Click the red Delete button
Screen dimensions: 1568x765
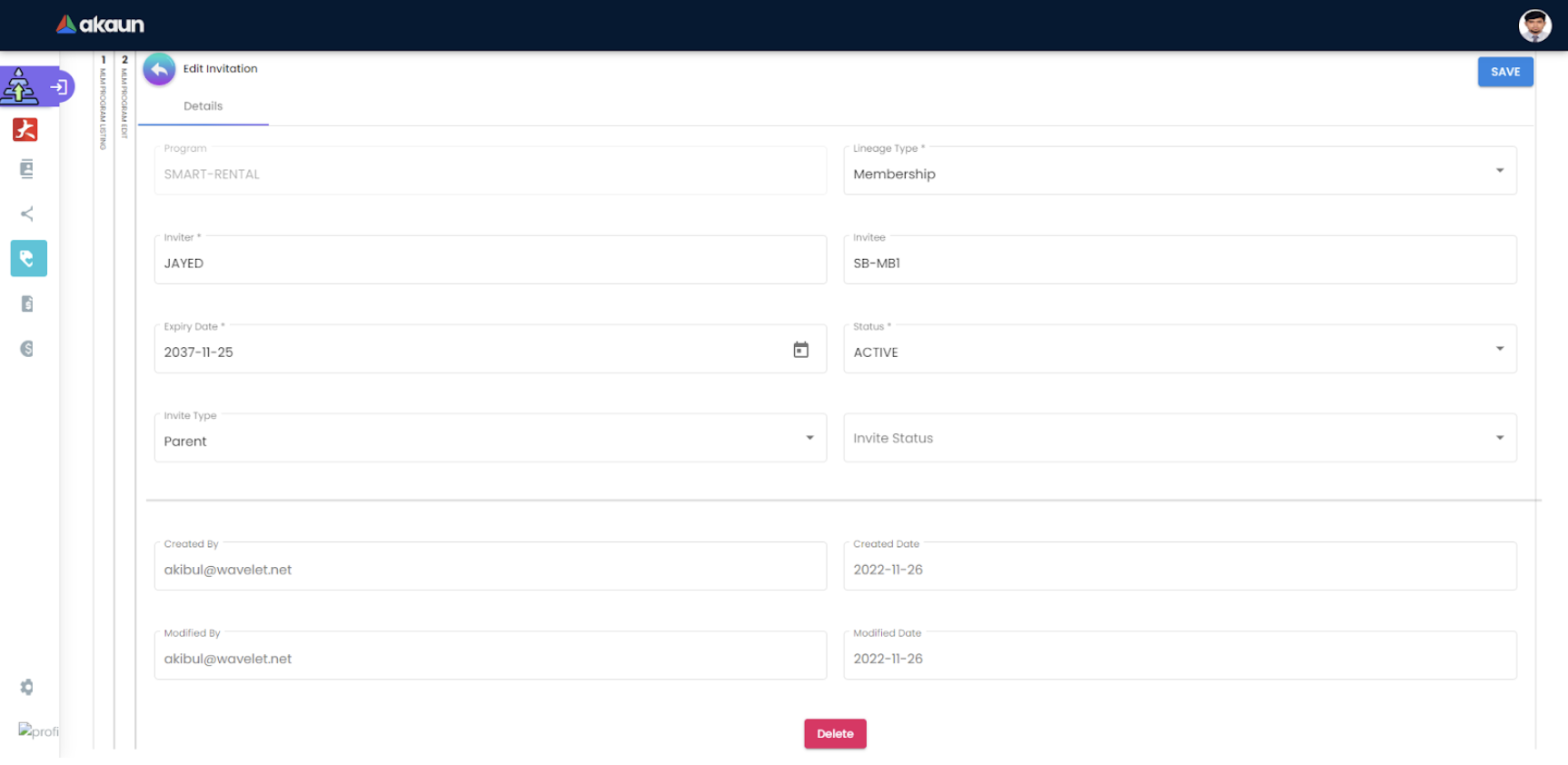pos(835,734)
